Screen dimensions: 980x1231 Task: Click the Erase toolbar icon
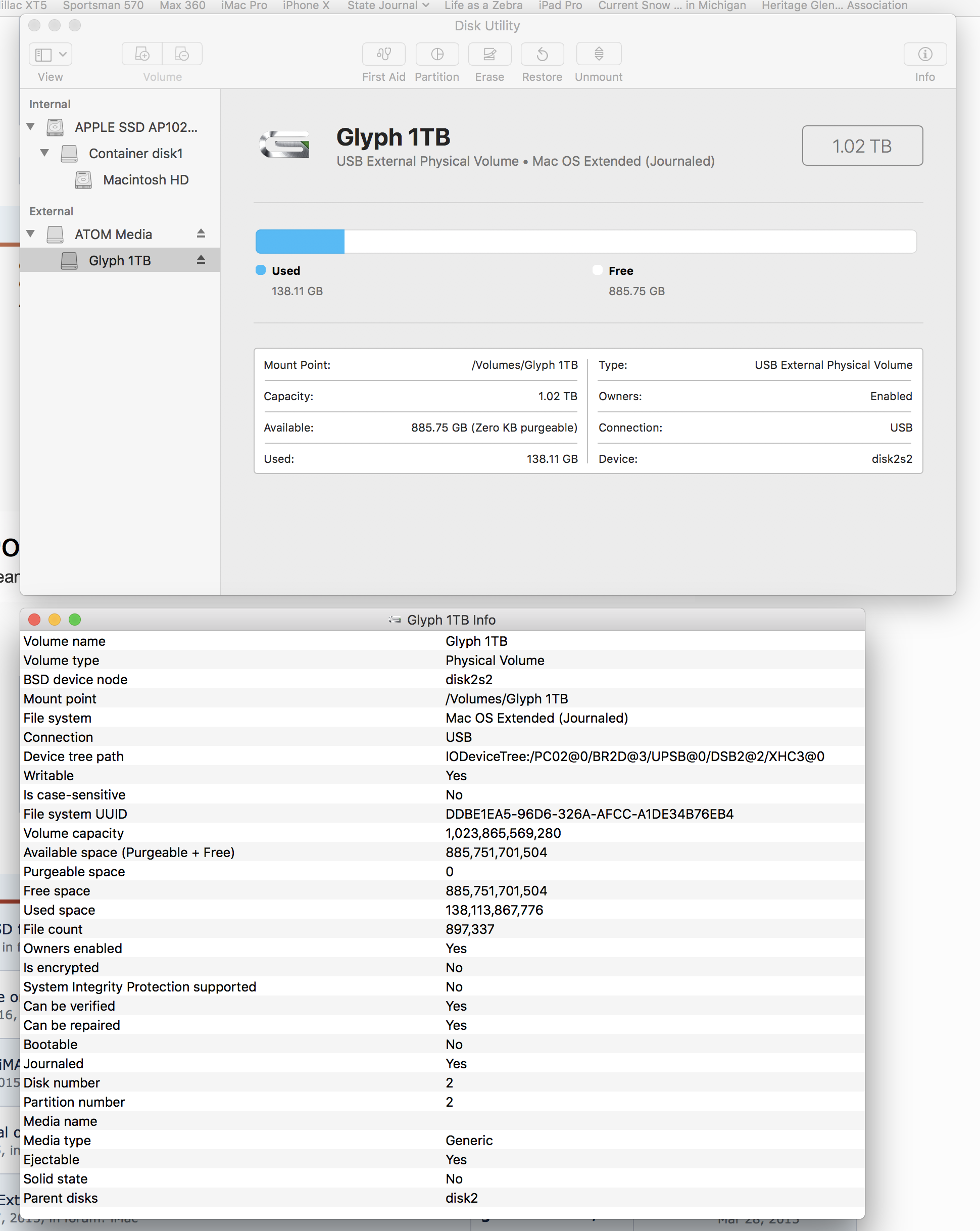[489, 54]
